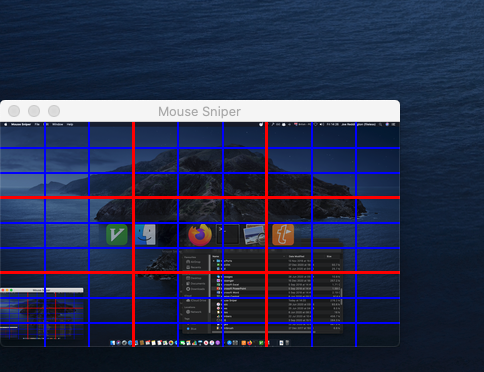Expand the first folder's disclosure triangle in Finder list
The width and height of the screenshot is (484, 372).
(214, 261)
